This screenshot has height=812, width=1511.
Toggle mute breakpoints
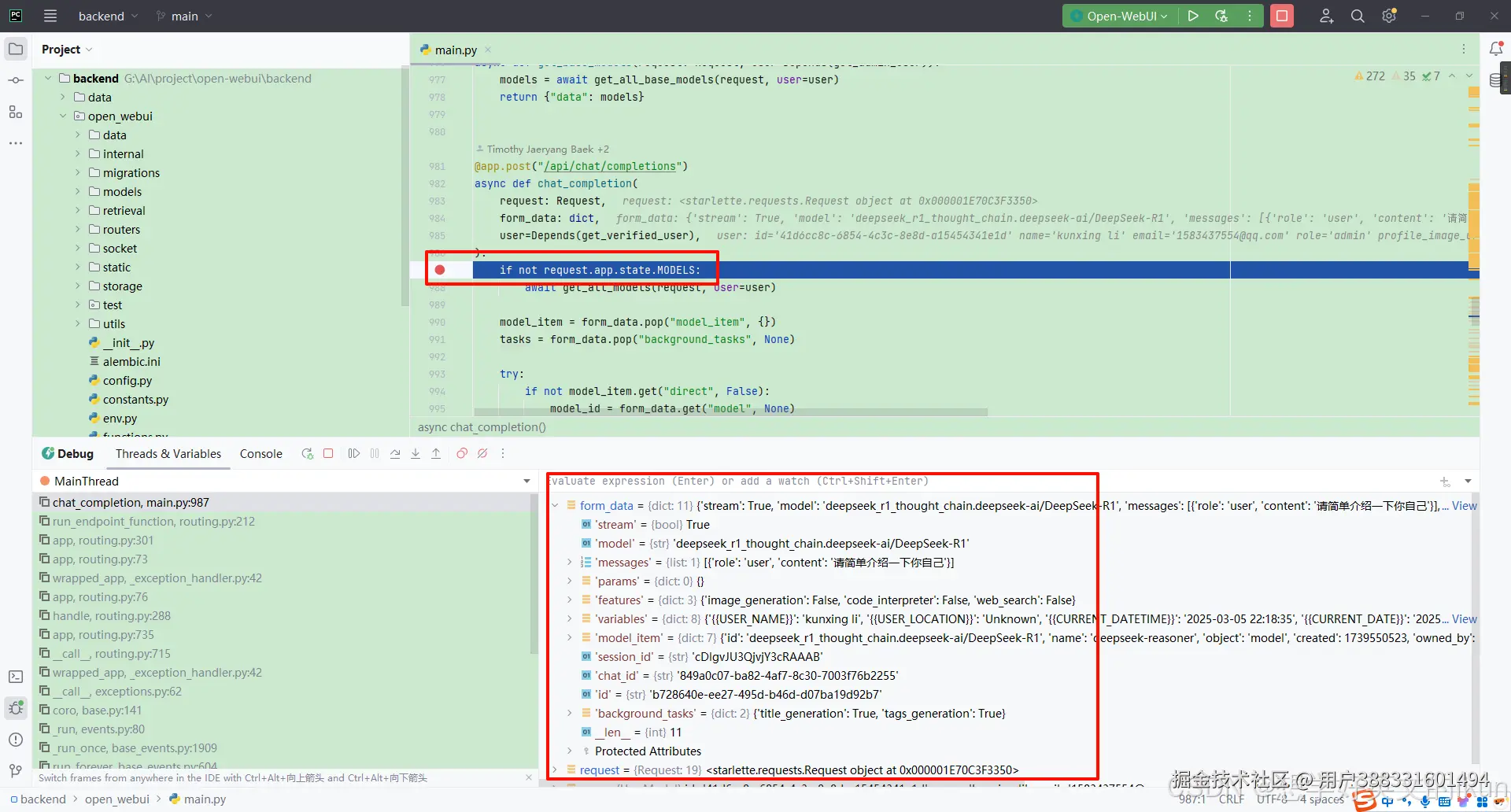(x=482, y=454)
